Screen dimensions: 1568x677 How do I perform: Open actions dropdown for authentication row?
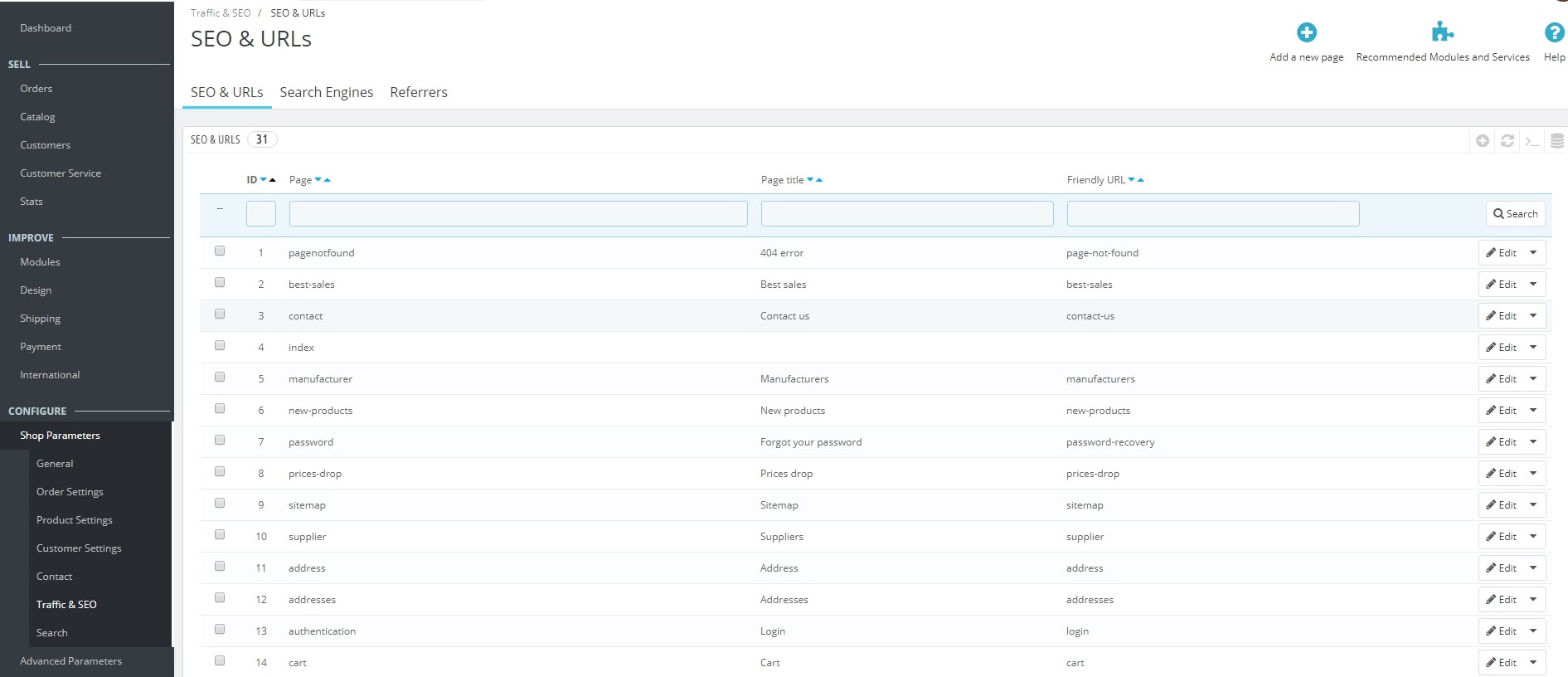[x=1534, y=631]
